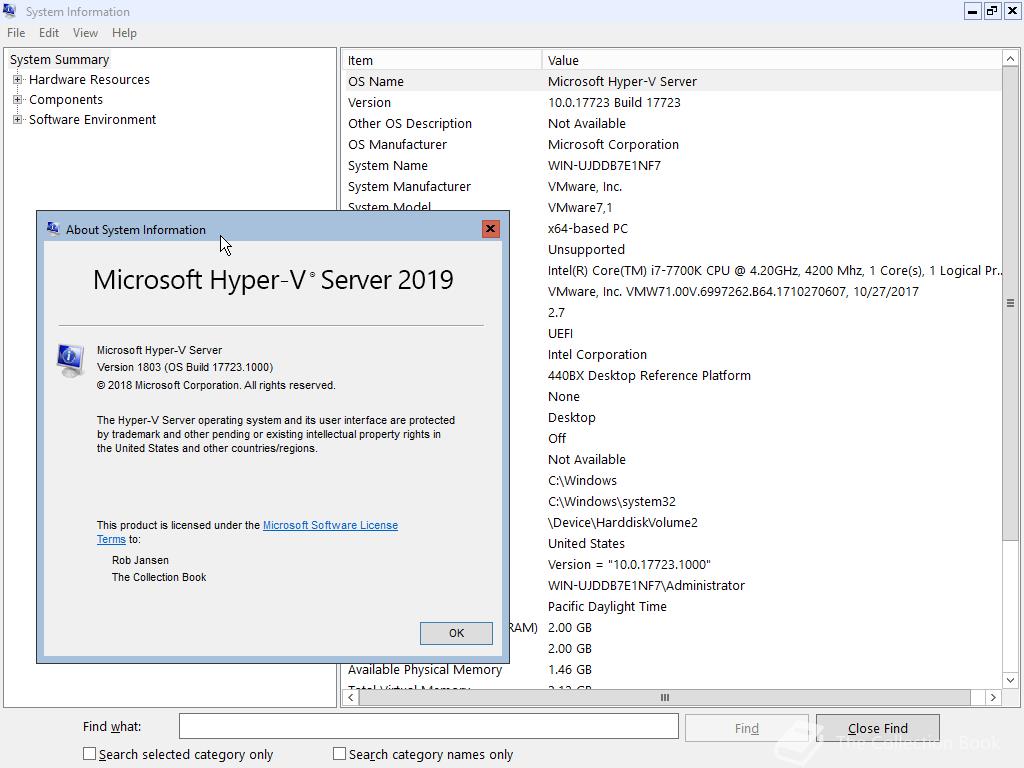
Task: Select Components tree item
Action: [66, 100]
